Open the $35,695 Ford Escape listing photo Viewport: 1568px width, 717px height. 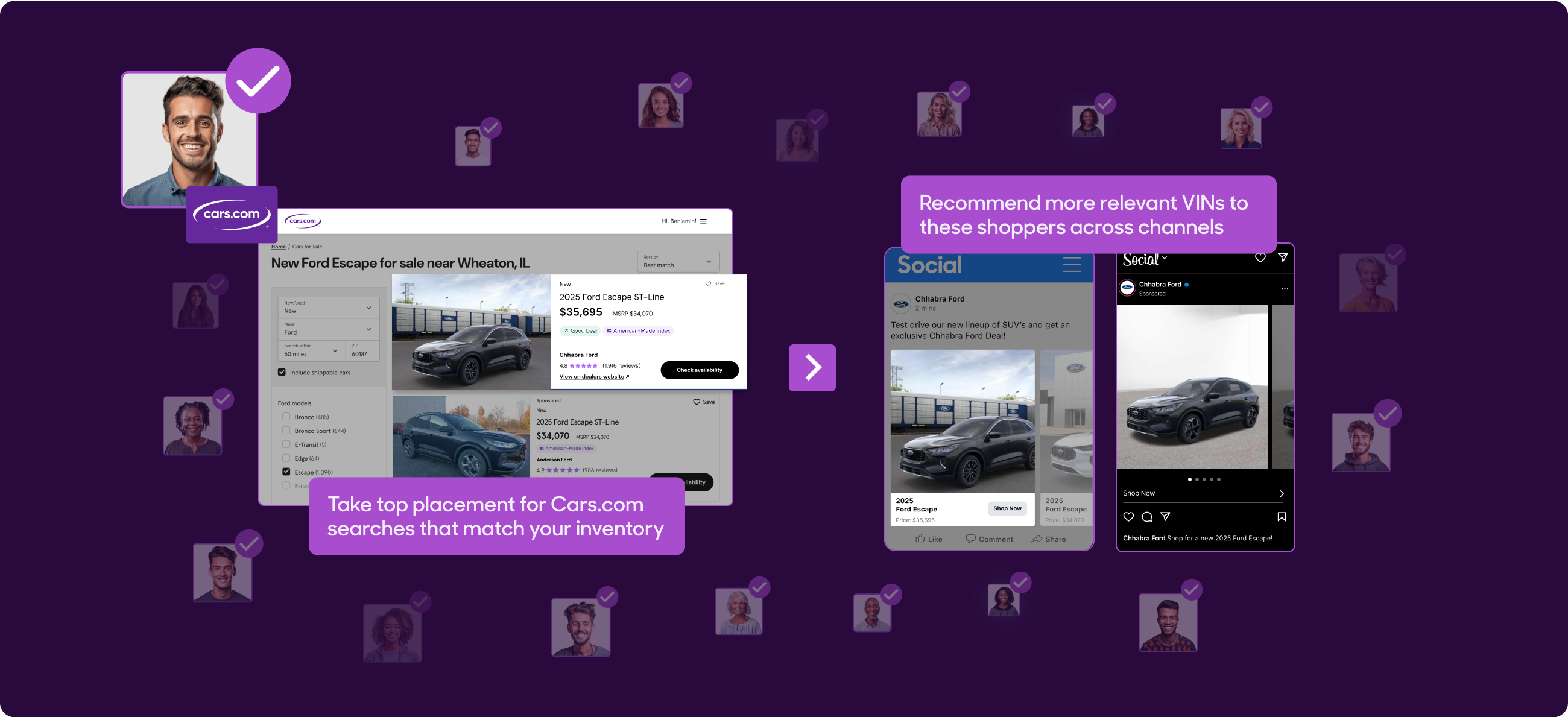(x=471, y=332)
